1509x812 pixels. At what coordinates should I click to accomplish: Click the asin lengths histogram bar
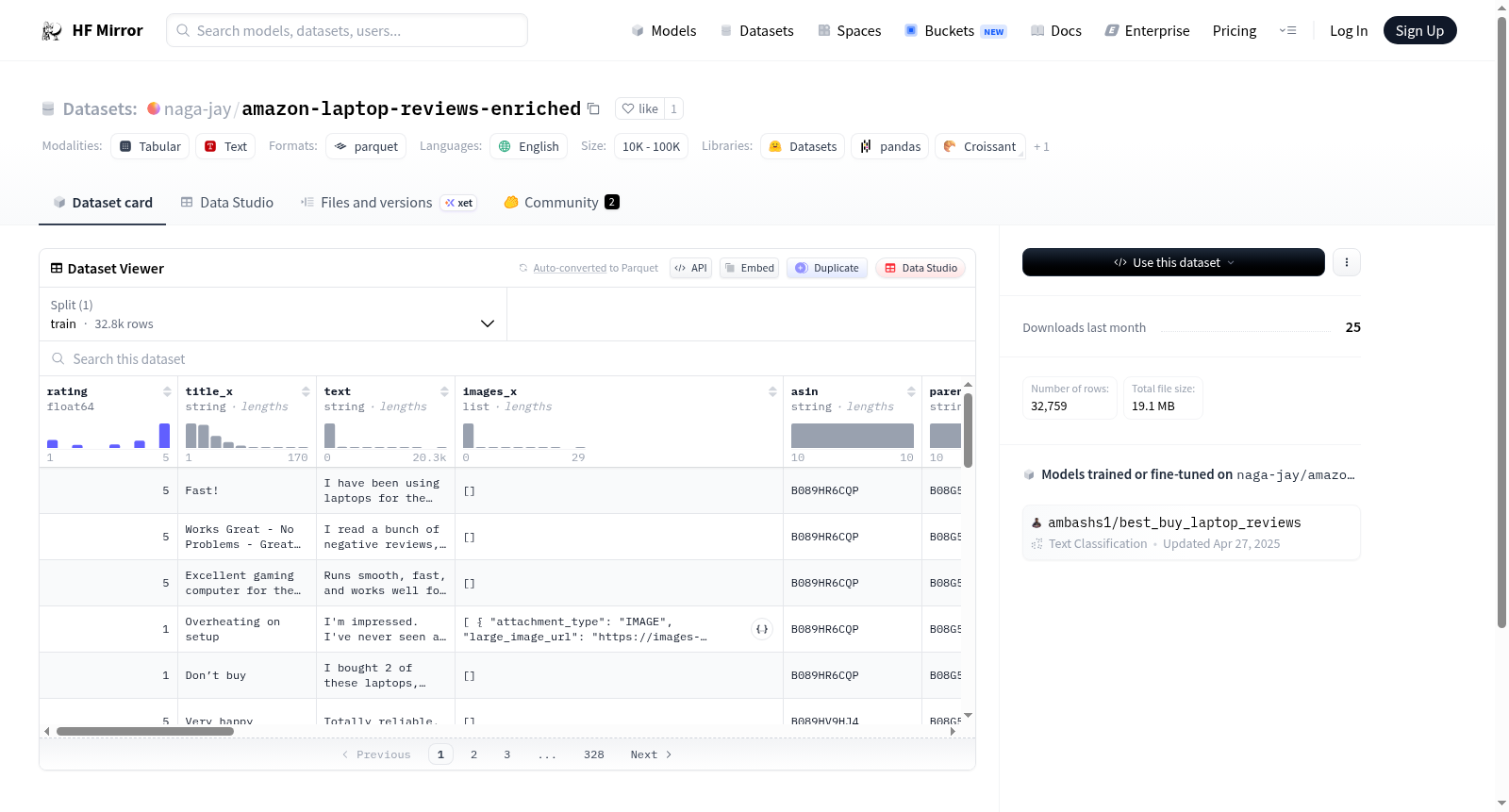tap(852, 436)
